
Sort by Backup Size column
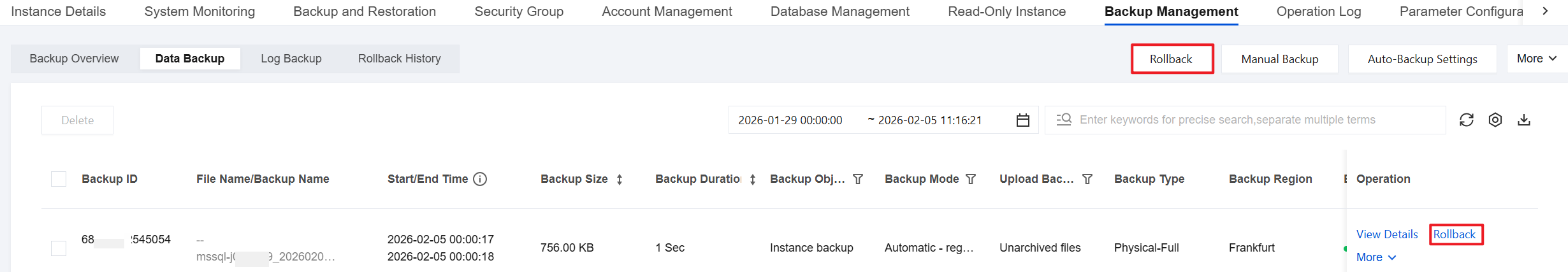pos(620,180)
